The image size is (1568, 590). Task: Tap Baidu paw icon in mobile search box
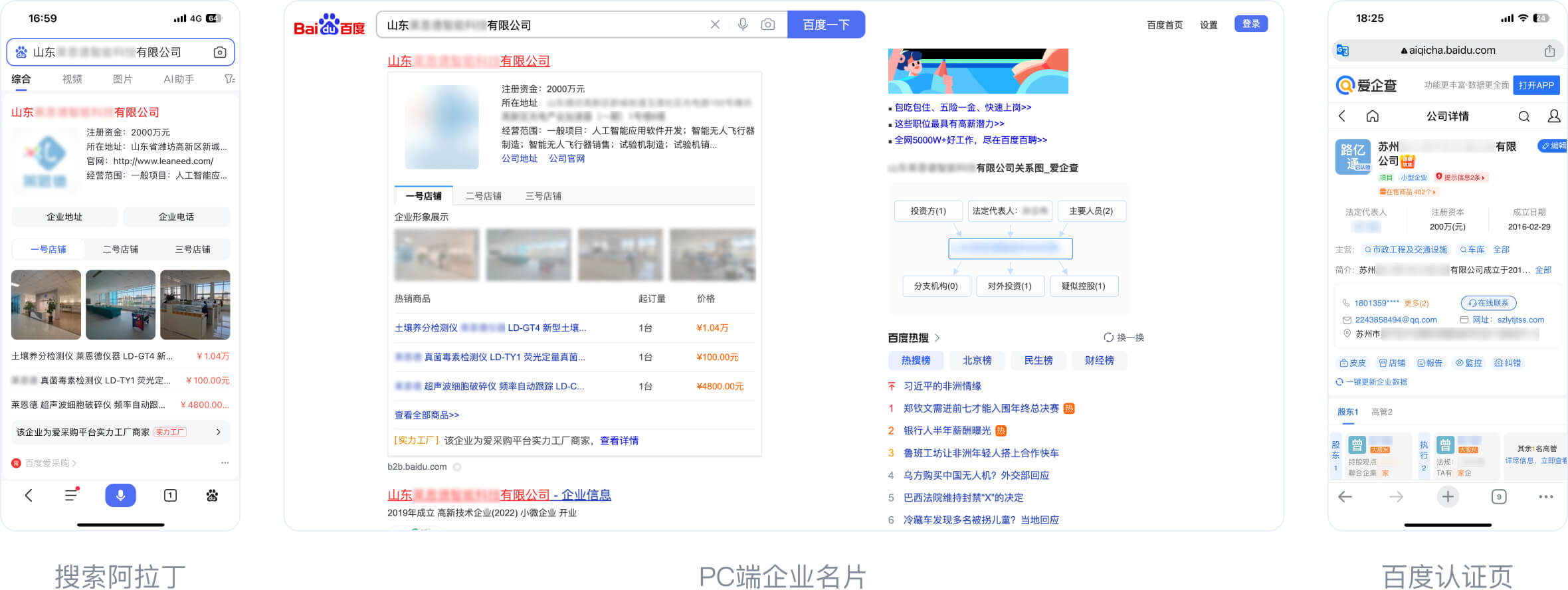pyautogui.click(x=21, y=52)
